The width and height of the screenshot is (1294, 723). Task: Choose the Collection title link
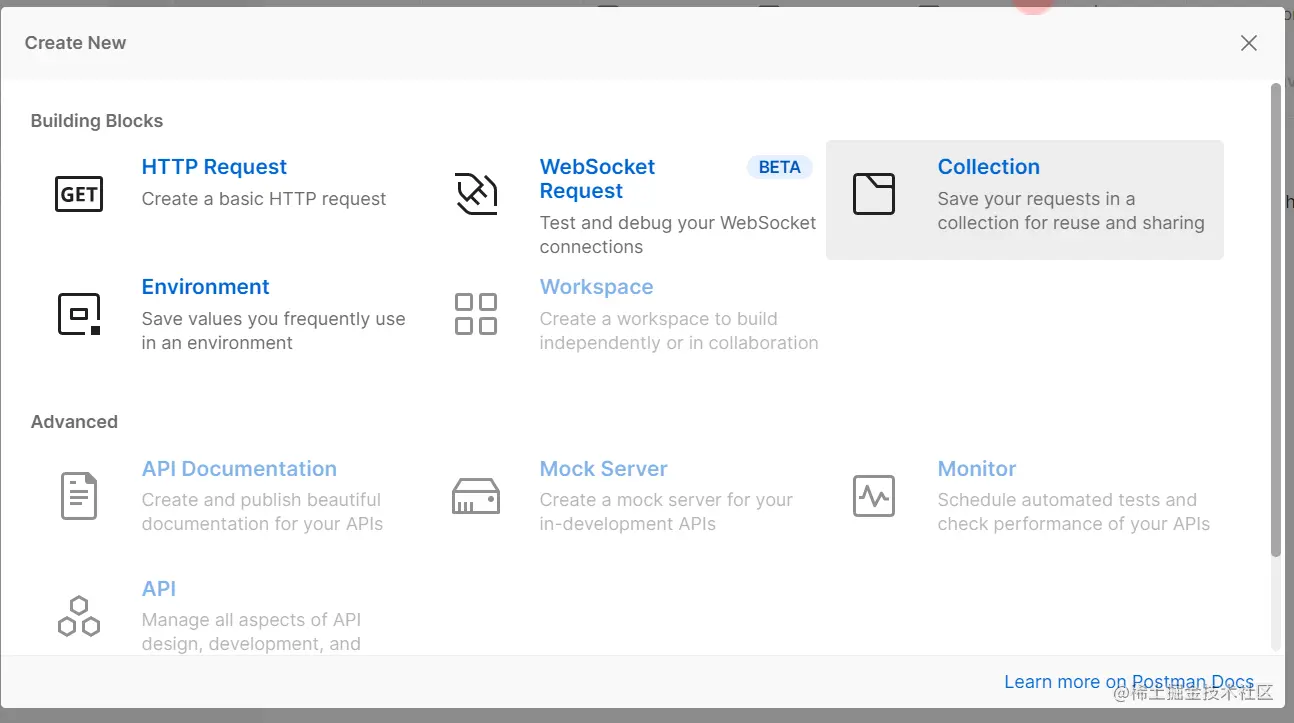(x=988, y=167)
